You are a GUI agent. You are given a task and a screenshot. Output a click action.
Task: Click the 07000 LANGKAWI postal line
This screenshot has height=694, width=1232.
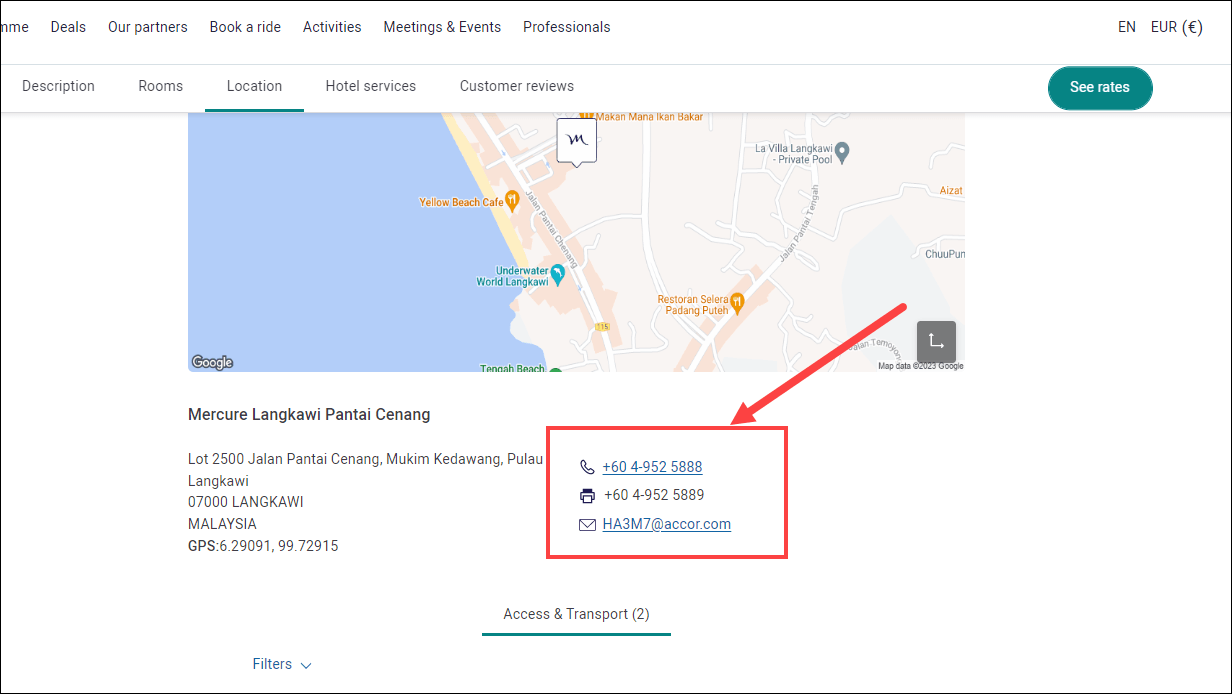[x=246, y=502]
